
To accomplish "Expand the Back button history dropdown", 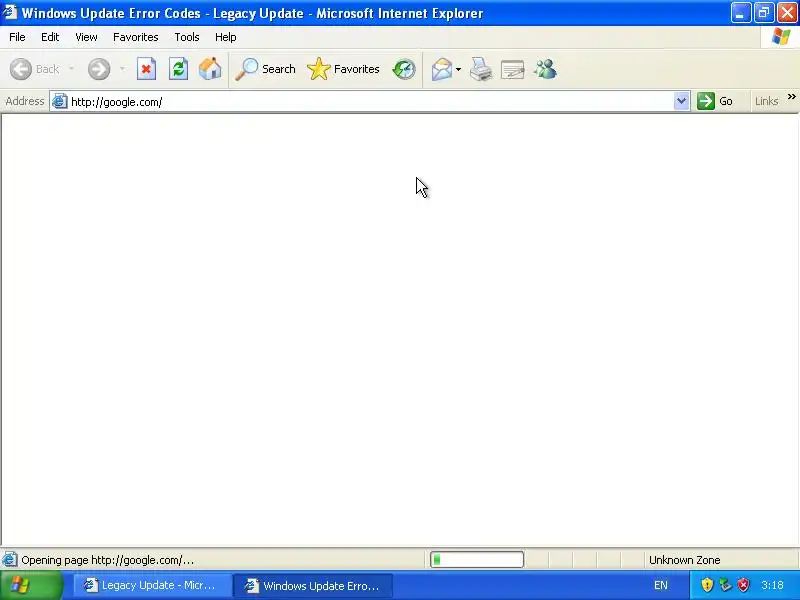I will [x=71, y=69].
